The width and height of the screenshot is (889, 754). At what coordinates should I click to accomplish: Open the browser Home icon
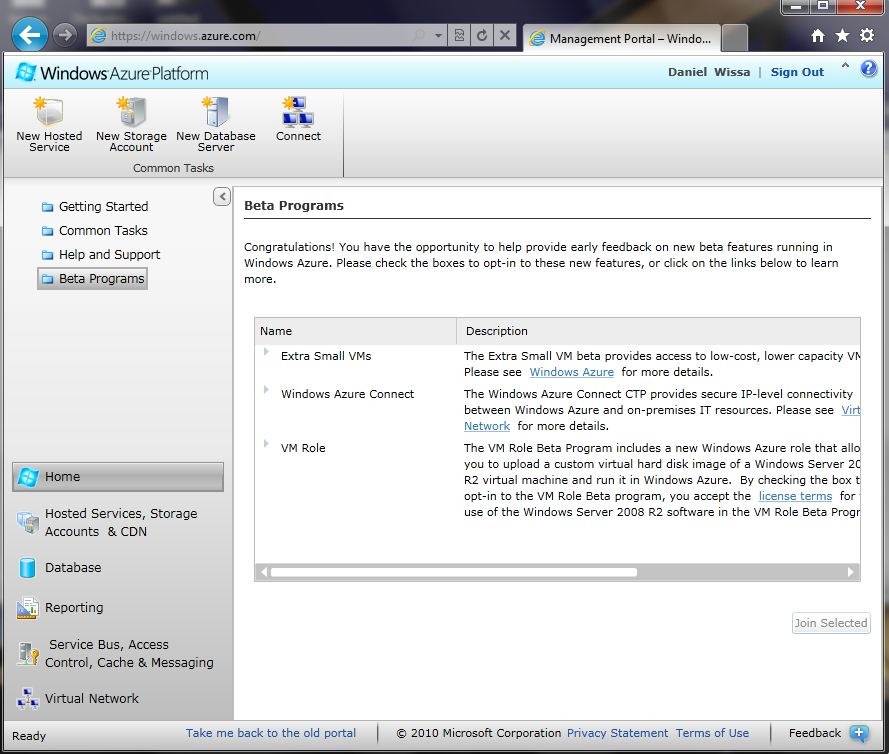818,36
